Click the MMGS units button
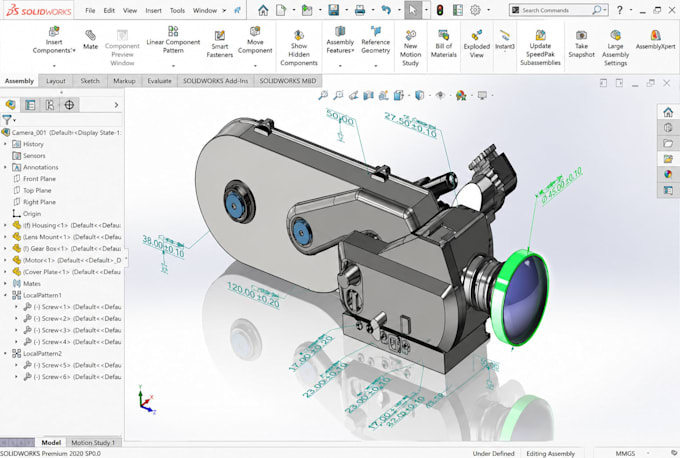This screenshot has width=680, height=458. point(625,453)
